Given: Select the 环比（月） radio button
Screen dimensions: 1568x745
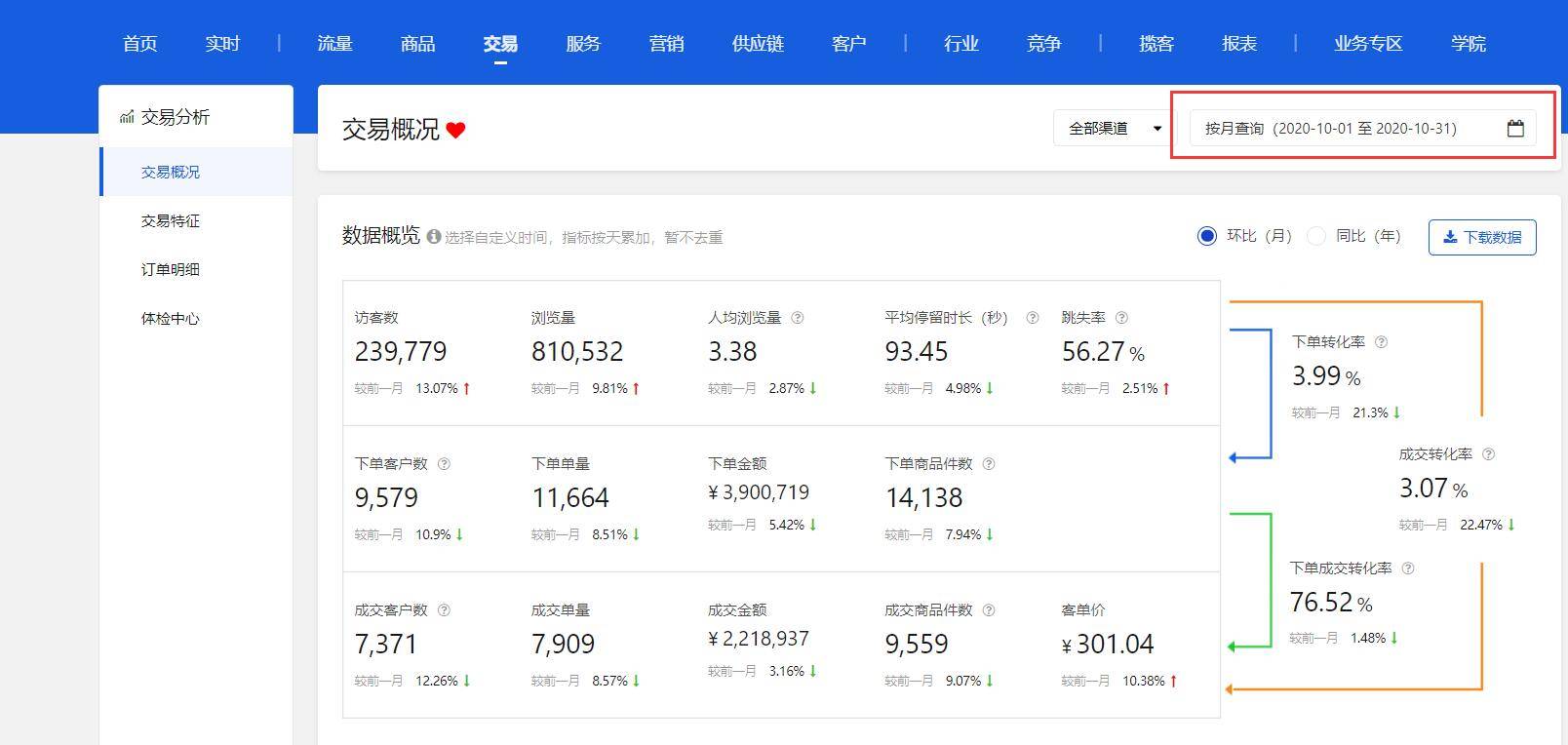Looking at the screenshot, I should pyautogui.click(x=1207, y=236).
